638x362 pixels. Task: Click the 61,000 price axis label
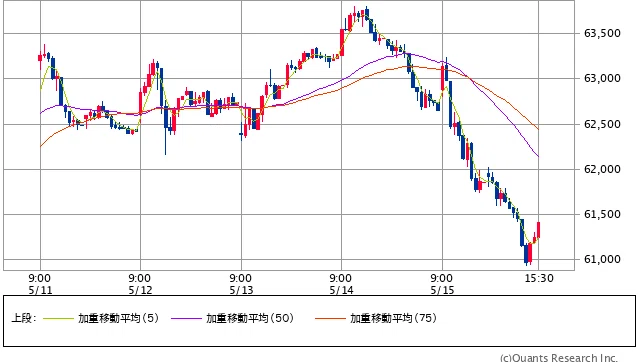602,260
